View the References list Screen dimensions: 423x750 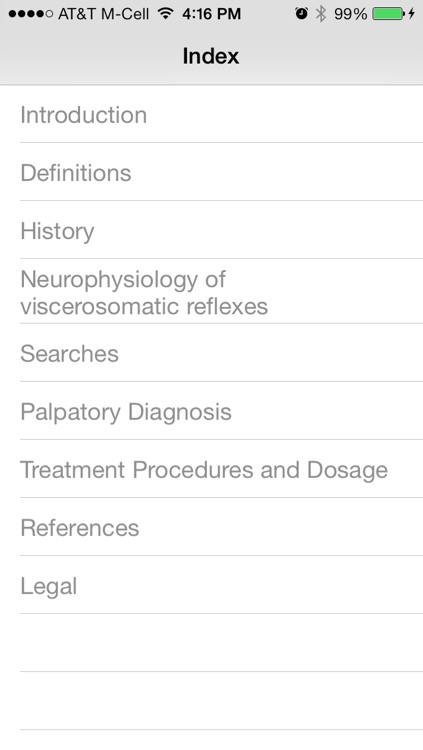pos(212,527)
